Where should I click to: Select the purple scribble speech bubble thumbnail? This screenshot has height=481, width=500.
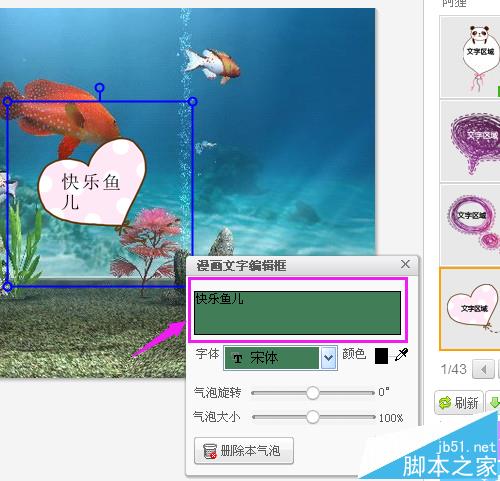[471, 141]
